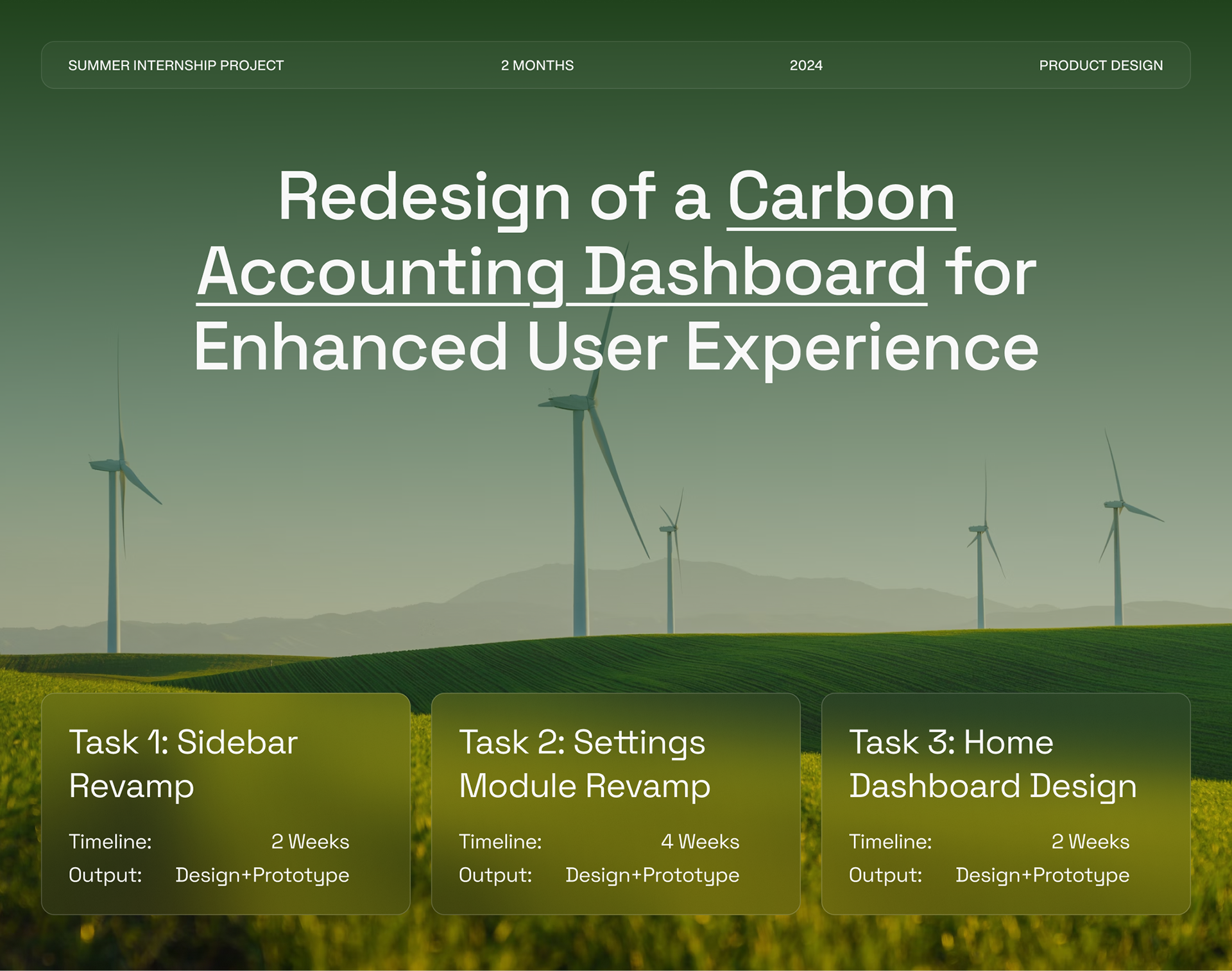1232x971 pixels.
Task: Click 'Design+Prototype' in Task 3 card
Action: click(x=1043, y=875)
